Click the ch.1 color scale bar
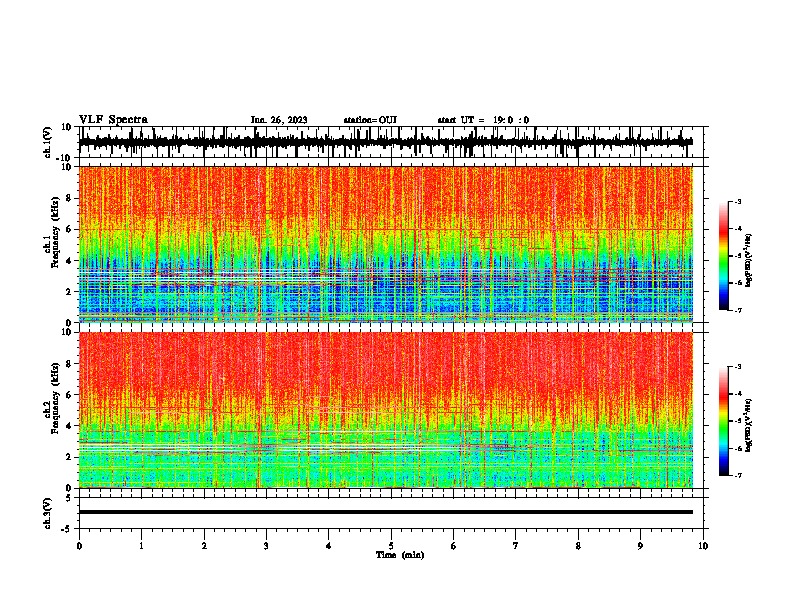 pyautogui.click(x=724, y=256)
